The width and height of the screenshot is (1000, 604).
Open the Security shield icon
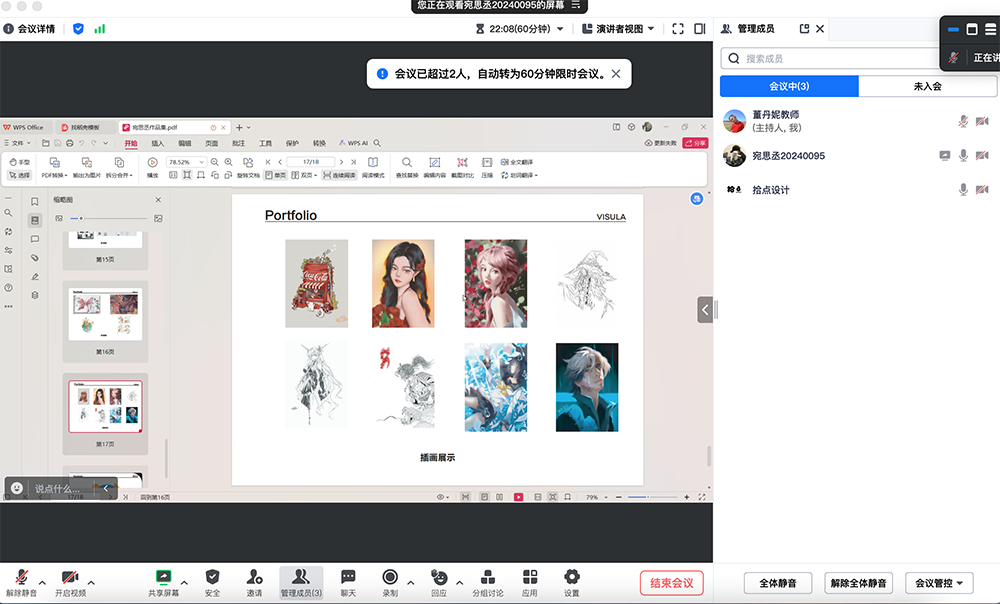coord(212,577)
